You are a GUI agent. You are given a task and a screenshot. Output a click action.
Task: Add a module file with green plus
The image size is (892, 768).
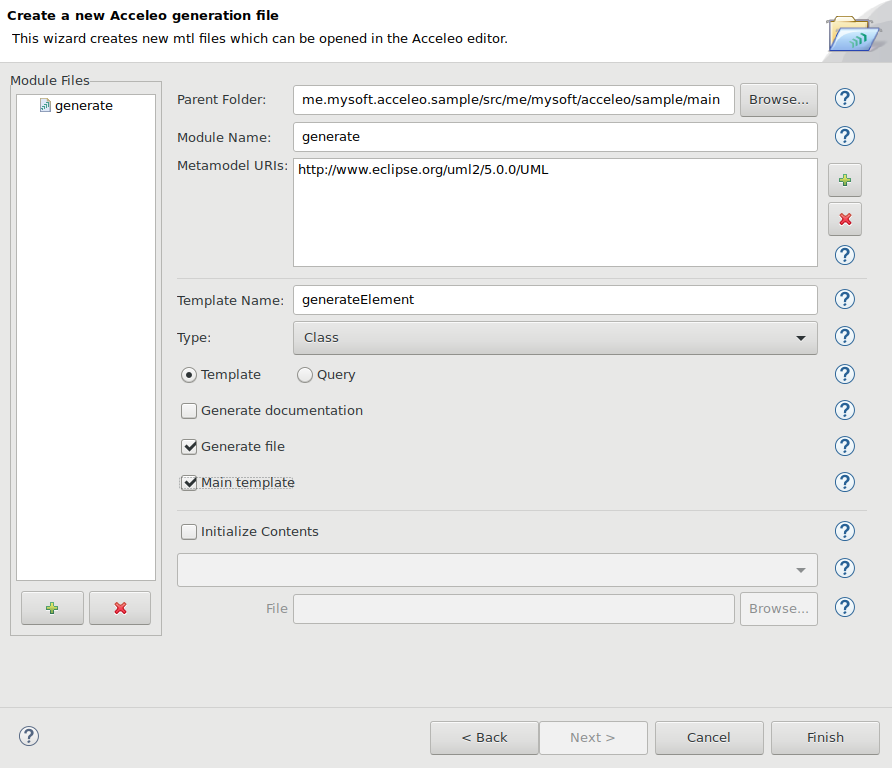click(x=52, y=608)
